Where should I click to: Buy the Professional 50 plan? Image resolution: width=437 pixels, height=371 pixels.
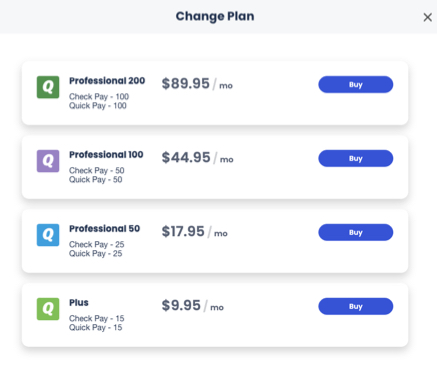(356, 232)
